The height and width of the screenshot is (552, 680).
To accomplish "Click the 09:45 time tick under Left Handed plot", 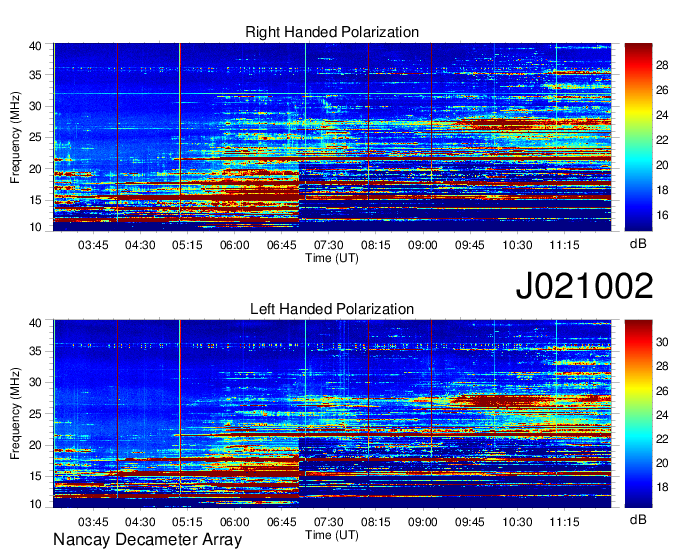I will [470, 522].
